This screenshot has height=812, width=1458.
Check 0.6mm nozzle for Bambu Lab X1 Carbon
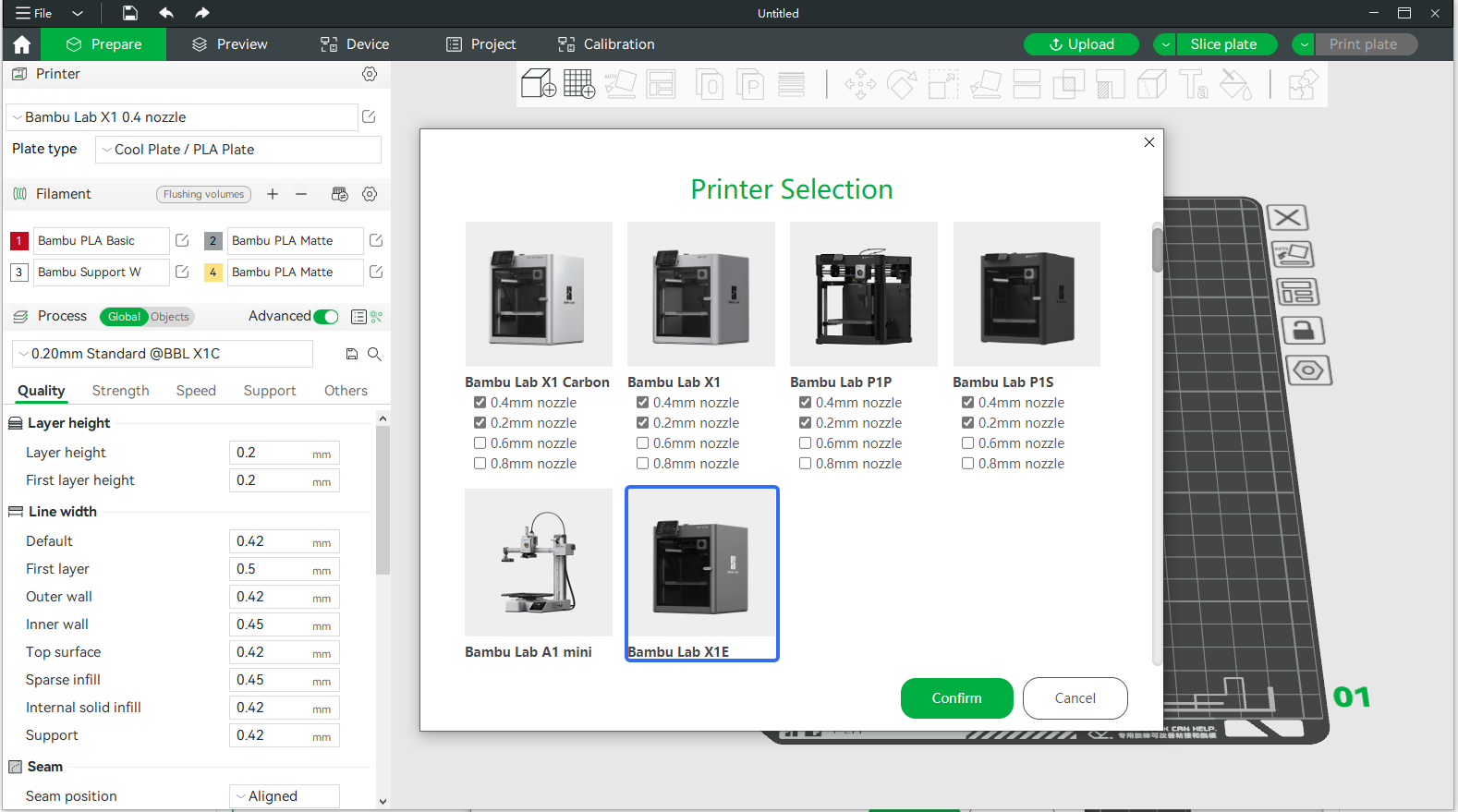[480, 443]
